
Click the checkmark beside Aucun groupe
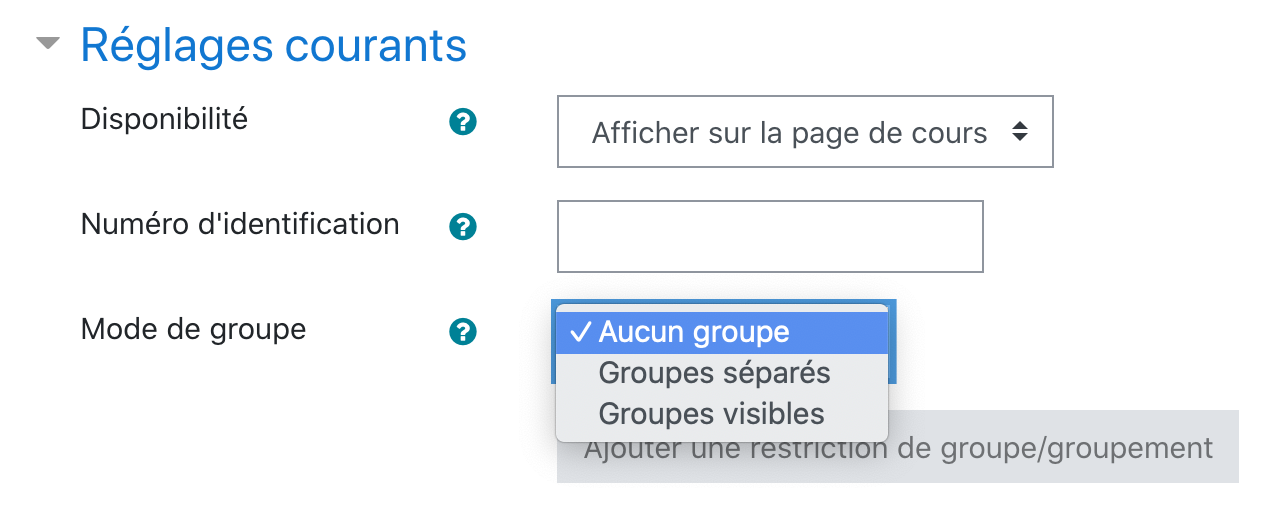tap(579, 332)
